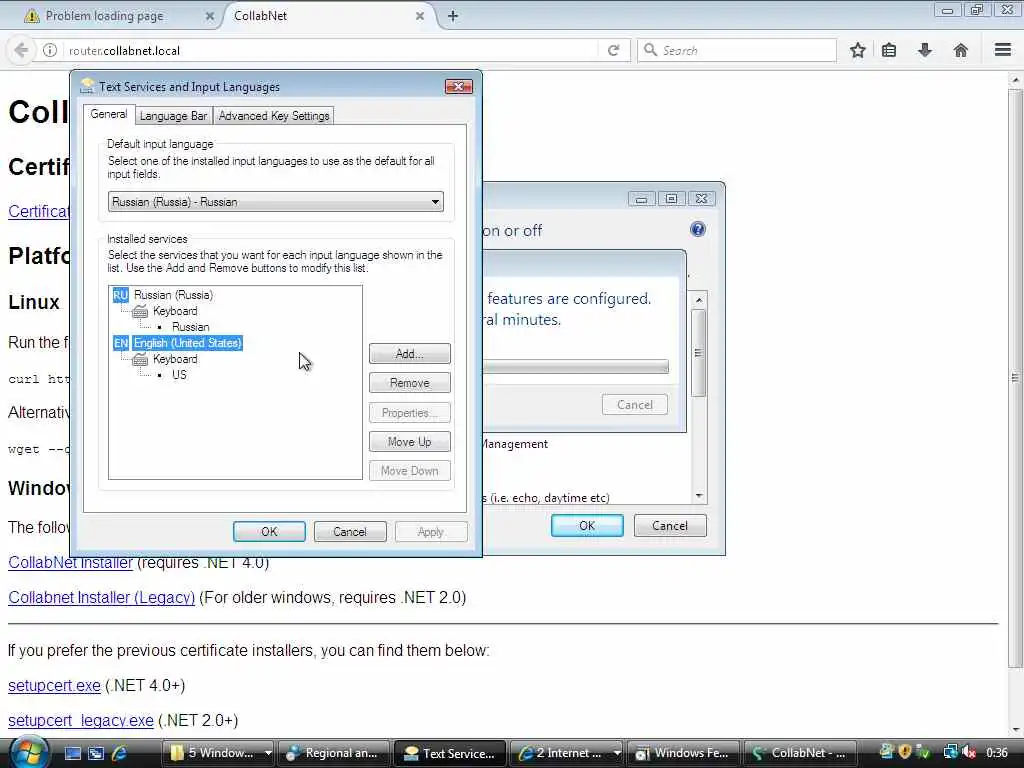Select Russian (Russia) tree item
The image size is (1024, 768).
coord(173,295)
